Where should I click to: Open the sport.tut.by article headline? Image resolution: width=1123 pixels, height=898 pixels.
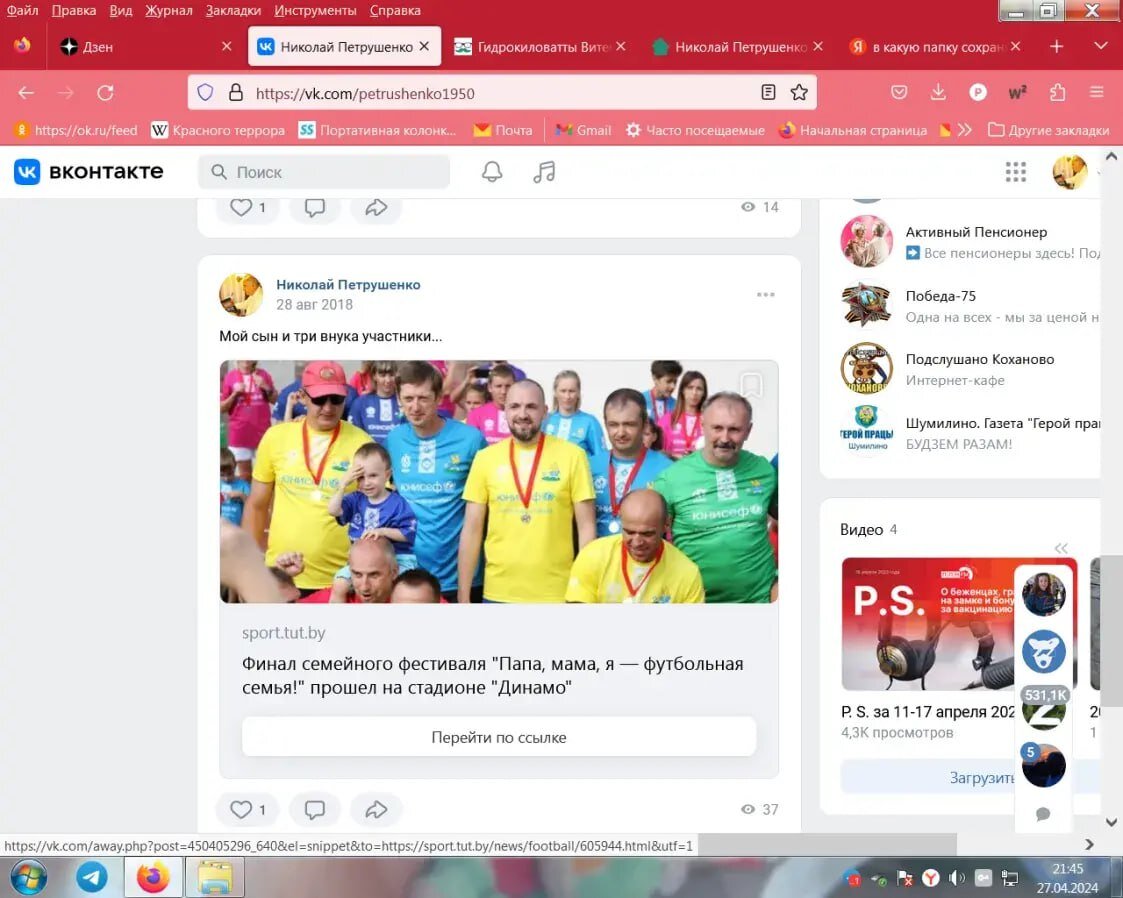click(492, 675)
